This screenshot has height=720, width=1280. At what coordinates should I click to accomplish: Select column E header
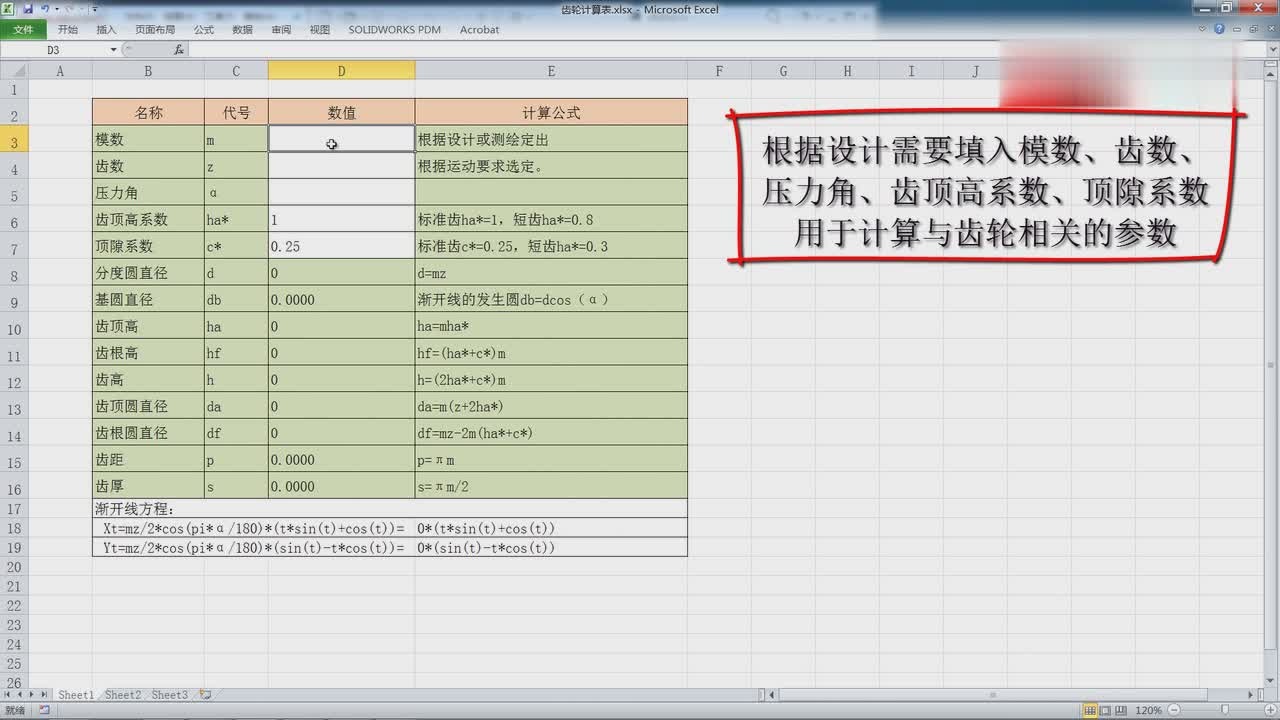[x=551, y=71]
